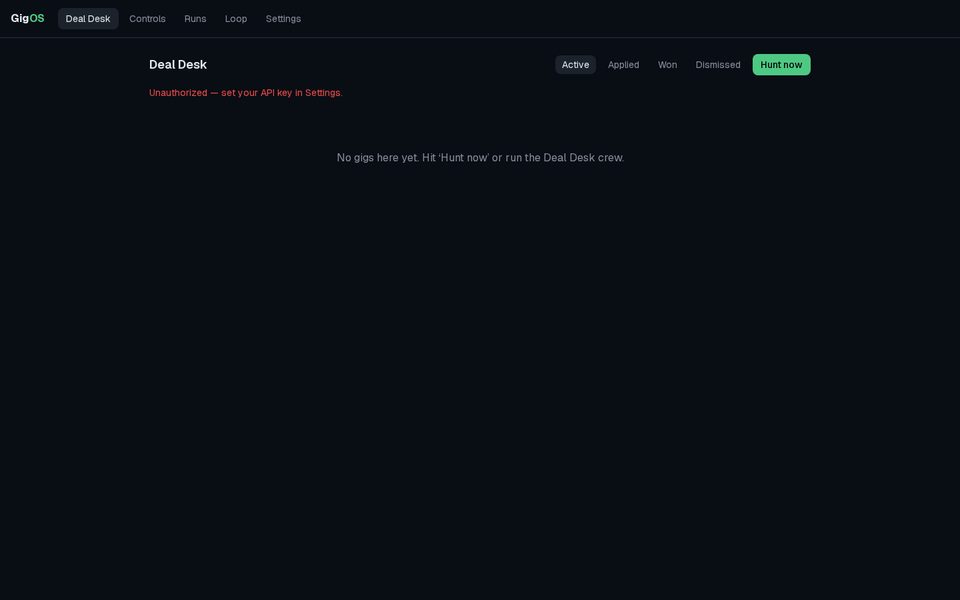Screen dimensions: 960x600
Task: Click the GigOS logo
Action: (28, 18)
